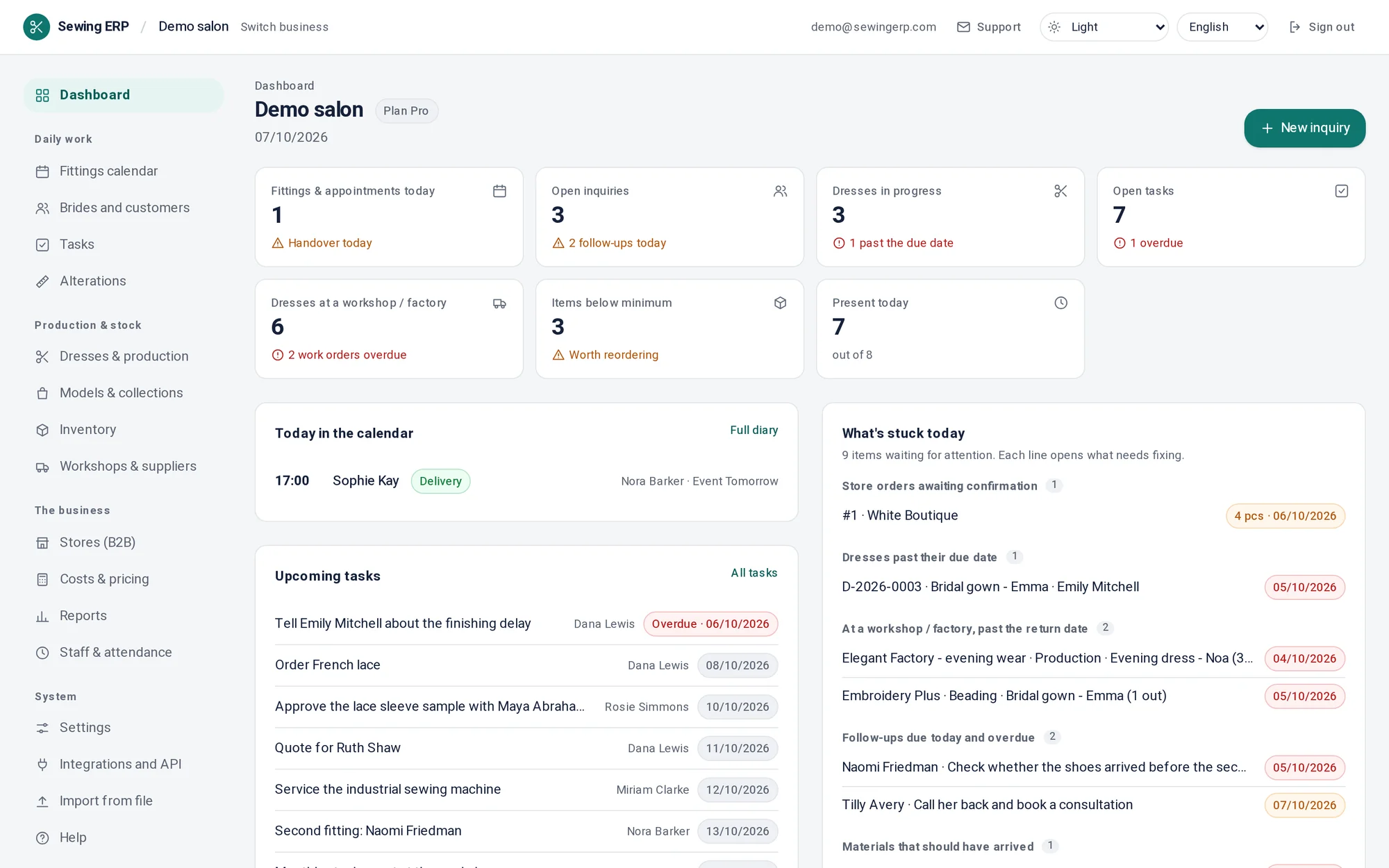Click the Staff & attendance clock icon

[x=42, y=653]
